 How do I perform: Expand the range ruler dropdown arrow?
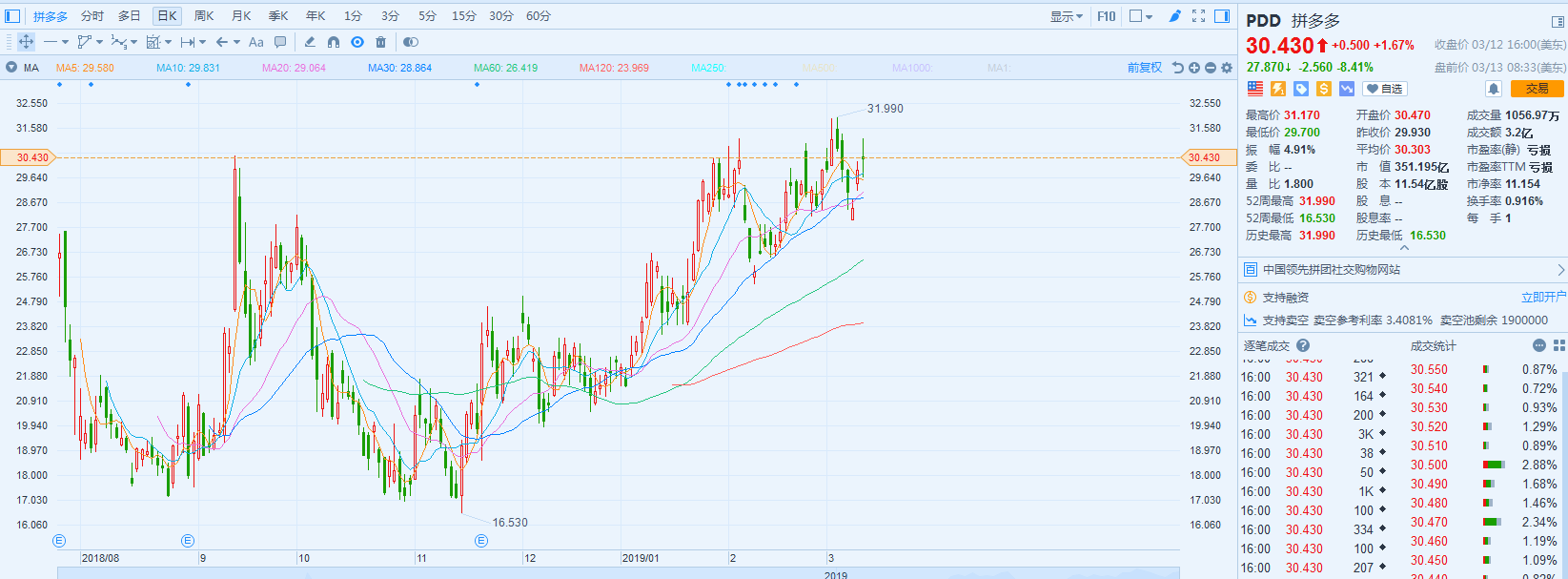[x=202, y=42]
